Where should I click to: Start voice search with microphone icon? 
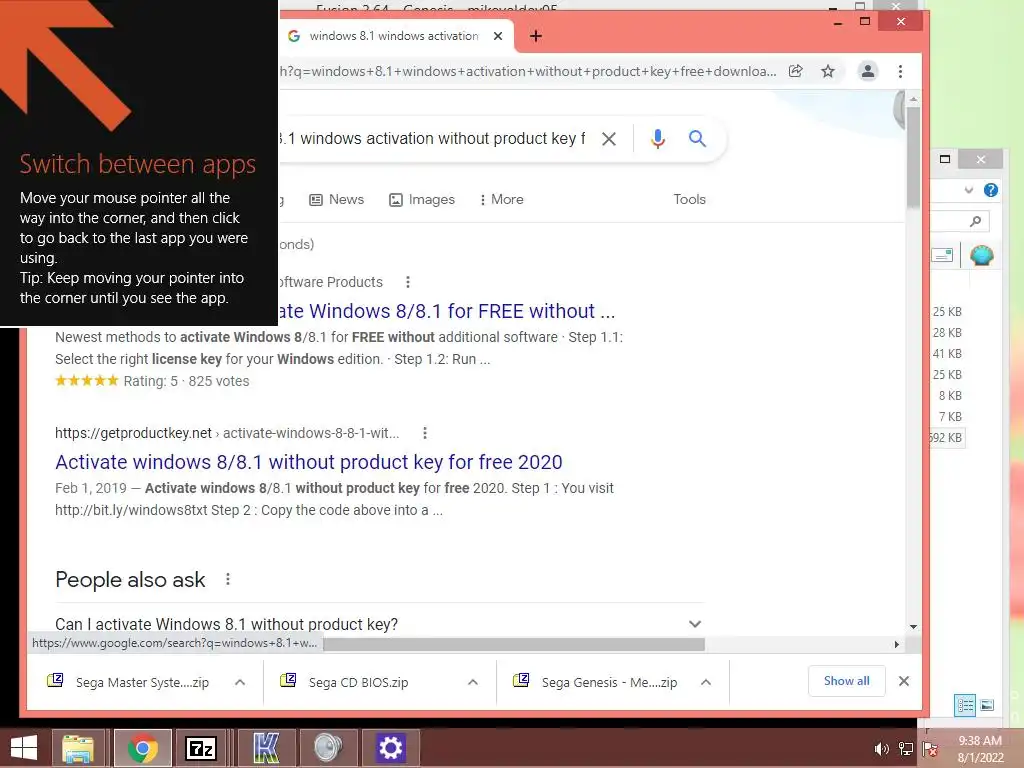658,138
